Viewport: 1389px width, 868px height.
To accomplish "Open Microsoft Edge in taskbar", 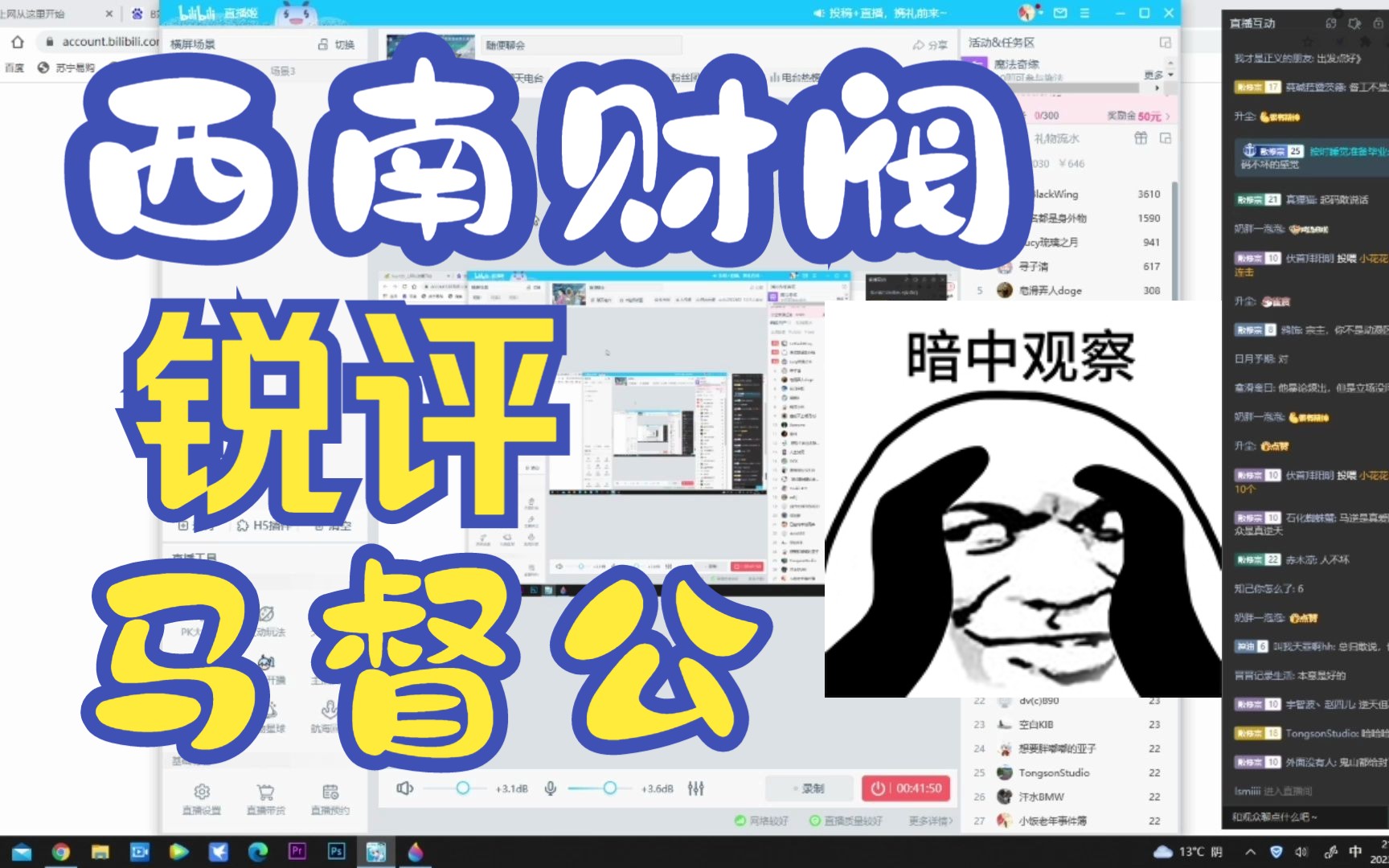I will coord(258,852).
